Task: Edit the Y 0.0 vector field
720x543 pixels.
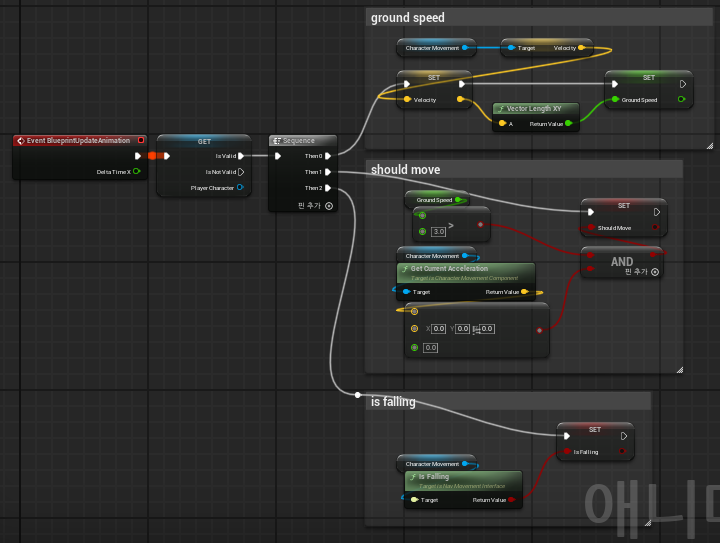Action: pos(462,329)
